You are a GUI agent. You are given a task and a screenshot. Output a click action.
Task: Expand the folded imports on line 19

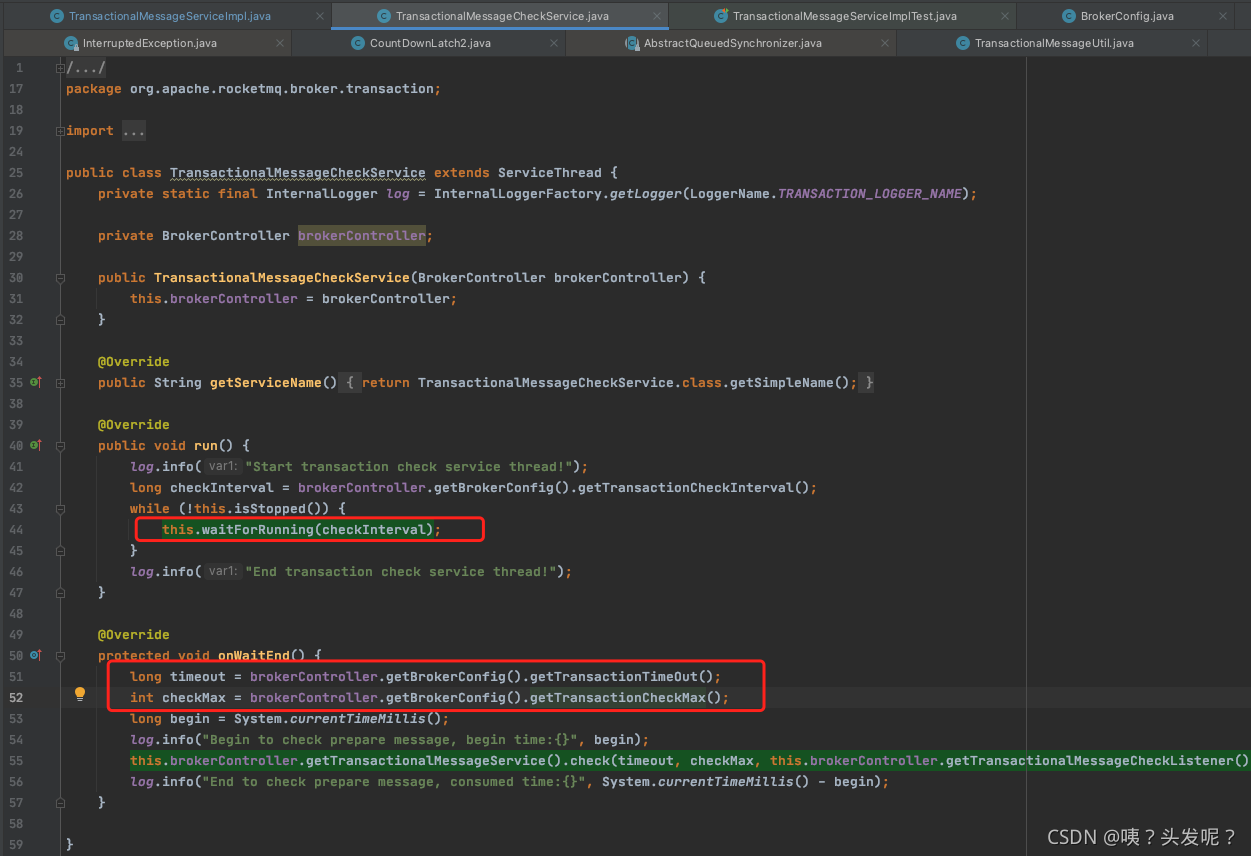[60, 131]
